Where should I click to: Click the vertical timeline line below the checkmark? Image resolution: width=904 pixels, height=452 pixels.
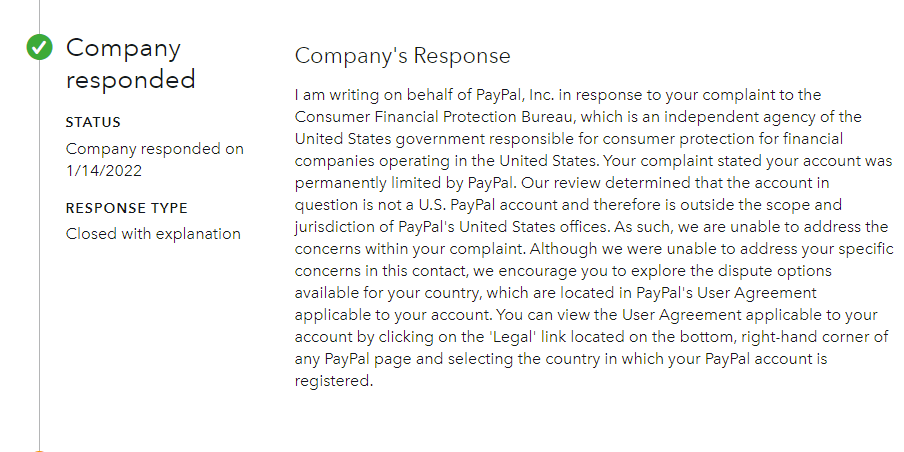click(x=39, y=254)
